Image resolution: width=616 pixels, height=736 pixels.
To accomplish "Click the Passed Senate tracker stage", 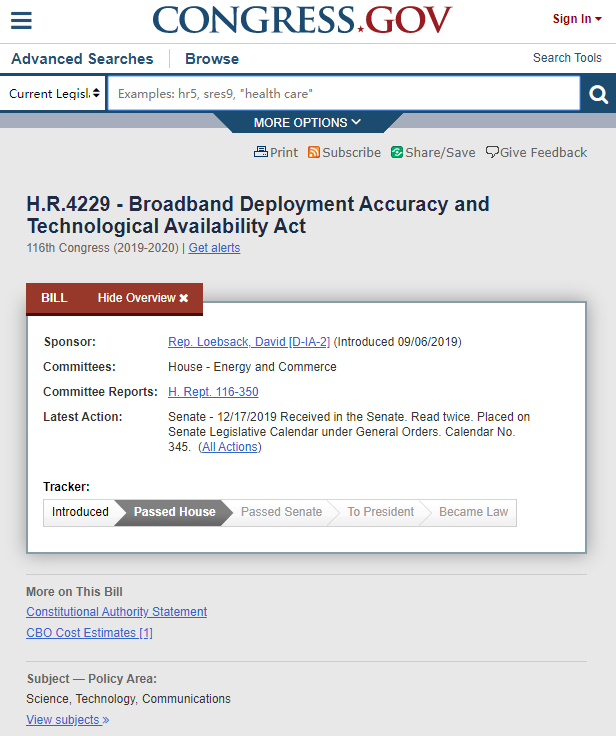I will (281, 512).
